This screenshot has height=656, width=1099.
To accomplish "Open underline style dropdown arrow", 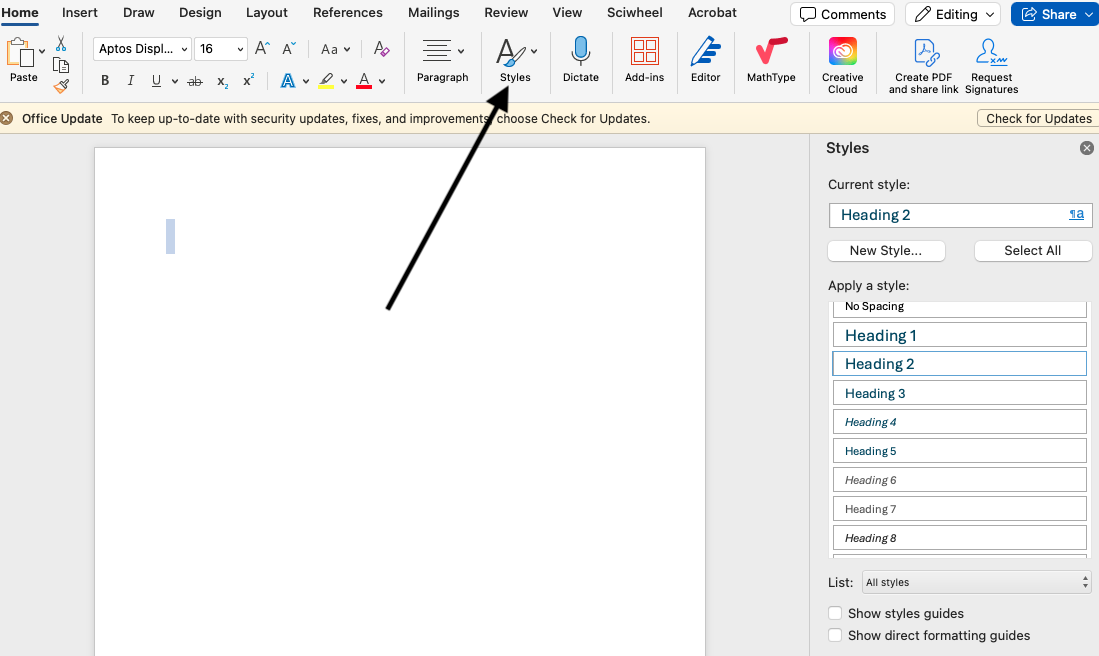I will tap(175, 81).
